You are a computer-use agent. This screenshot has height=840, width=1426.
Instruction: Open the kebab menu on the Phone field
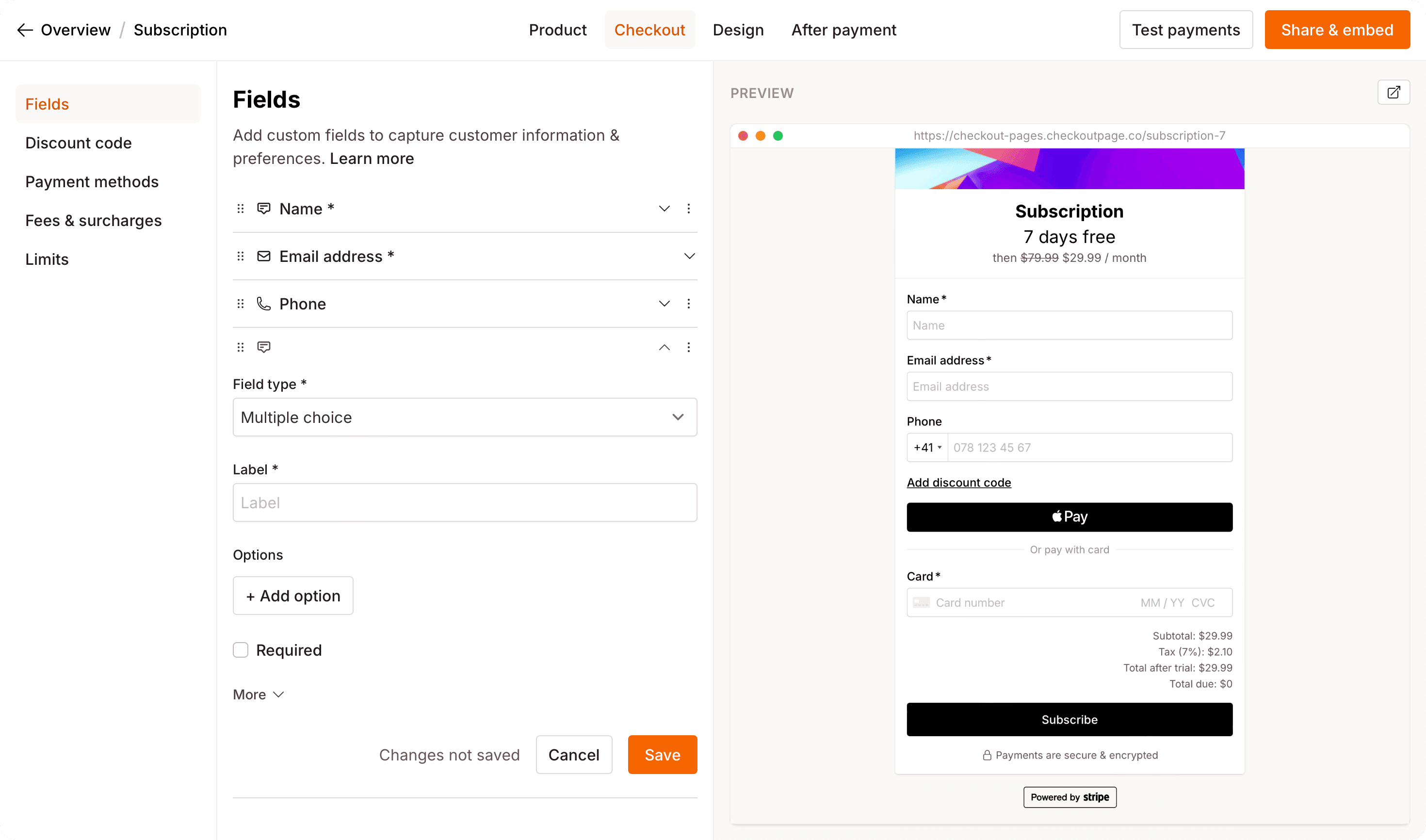[689, 304]
